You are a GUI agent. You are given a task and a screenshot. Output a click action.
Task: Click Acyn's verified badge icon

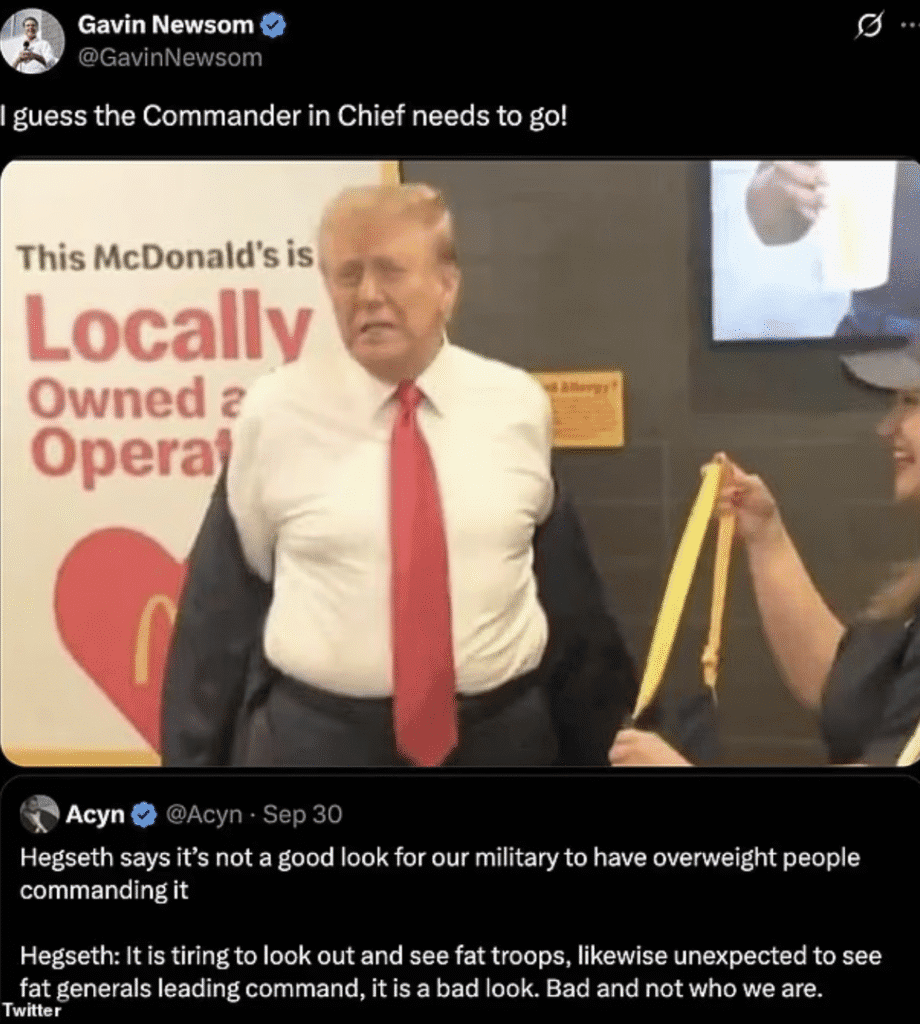click(x=144, y=814)
